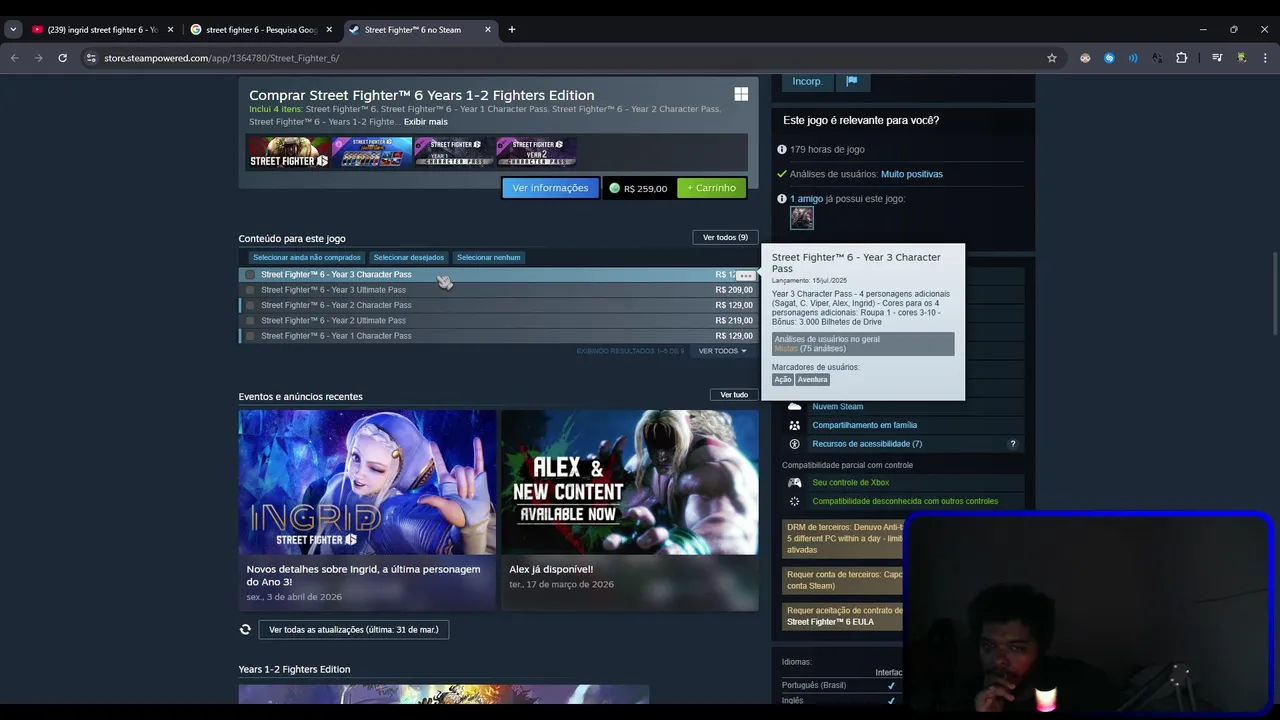Viewport: 1280px width, 720px height.
Task: Open a new browser tab with plus button
Action: [x=512, y=30]
